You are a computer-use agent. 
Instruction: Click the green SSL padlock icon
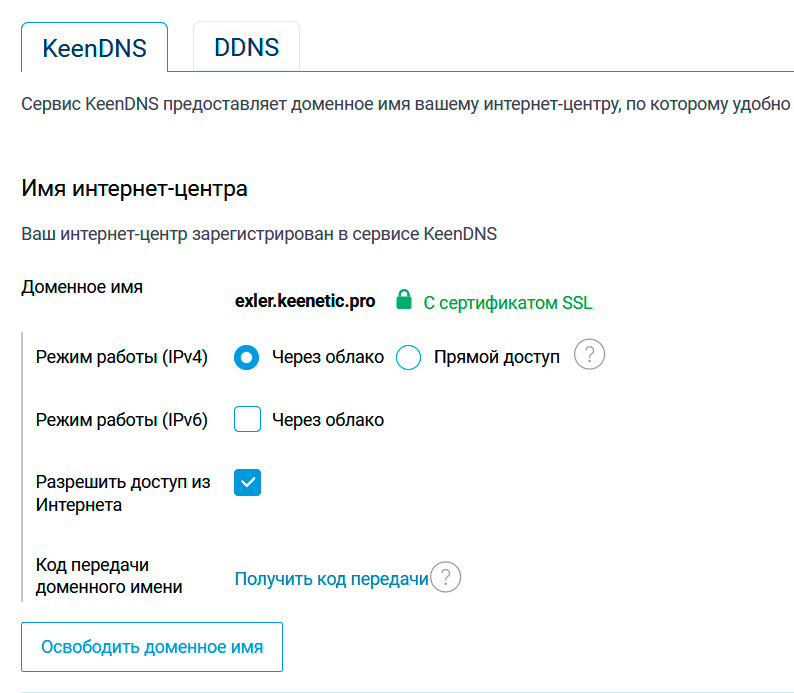coord(403,300)
